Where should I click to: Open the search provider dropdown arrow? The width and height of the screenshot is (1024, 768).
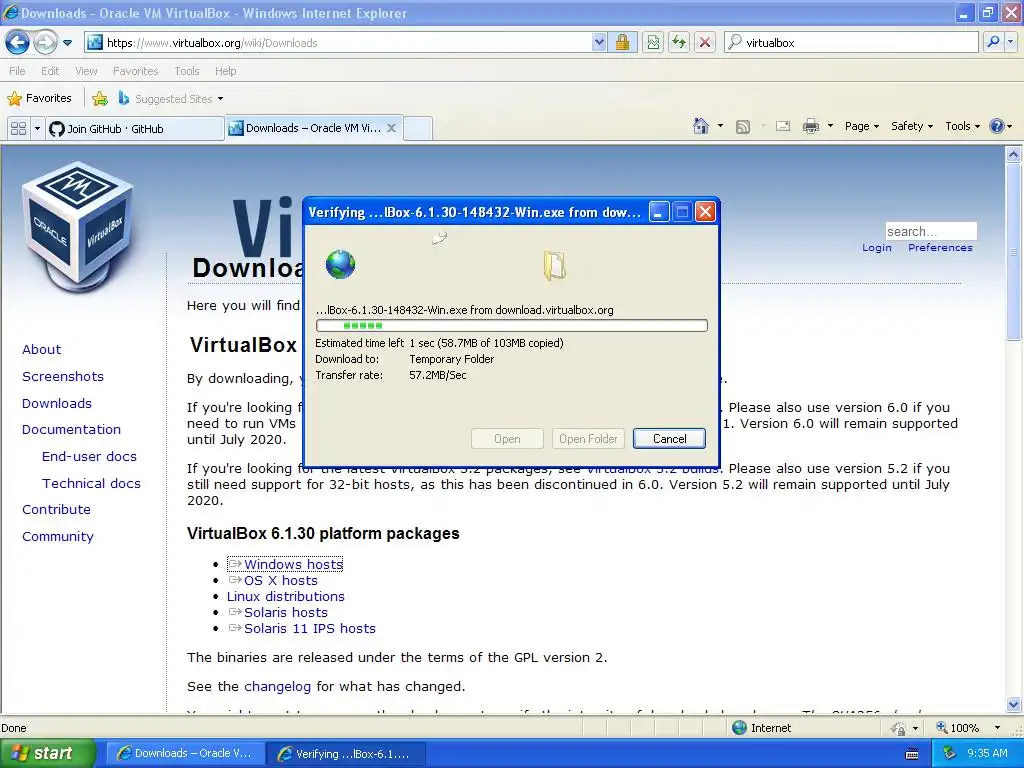(x=1011, y=42)
